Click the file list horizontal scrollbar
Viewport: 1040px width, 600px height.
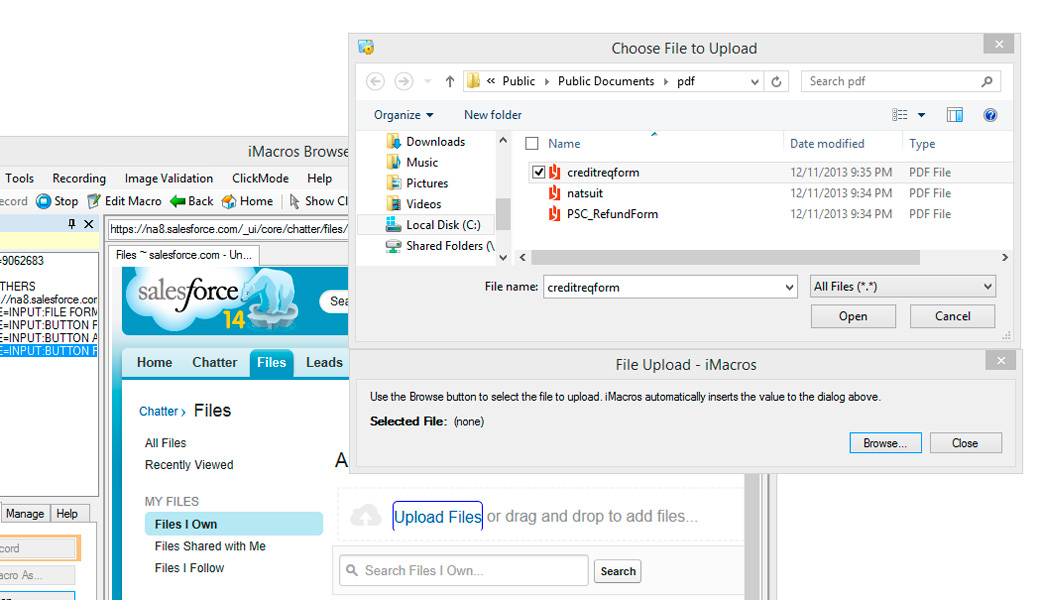(x=725, y=257)
